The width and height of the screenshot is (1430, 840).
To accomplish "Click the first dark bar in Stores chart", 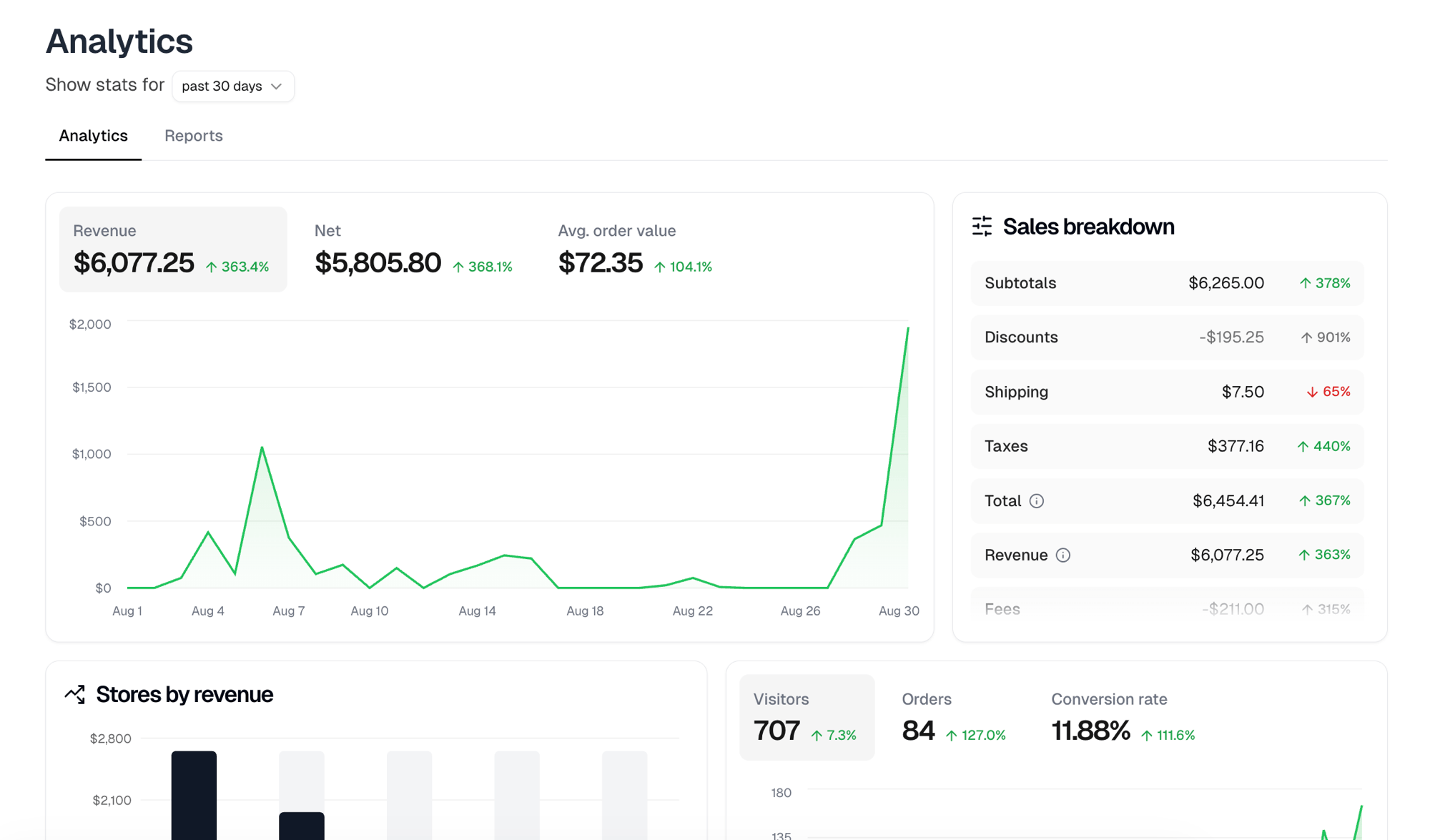I will point(194,795).
